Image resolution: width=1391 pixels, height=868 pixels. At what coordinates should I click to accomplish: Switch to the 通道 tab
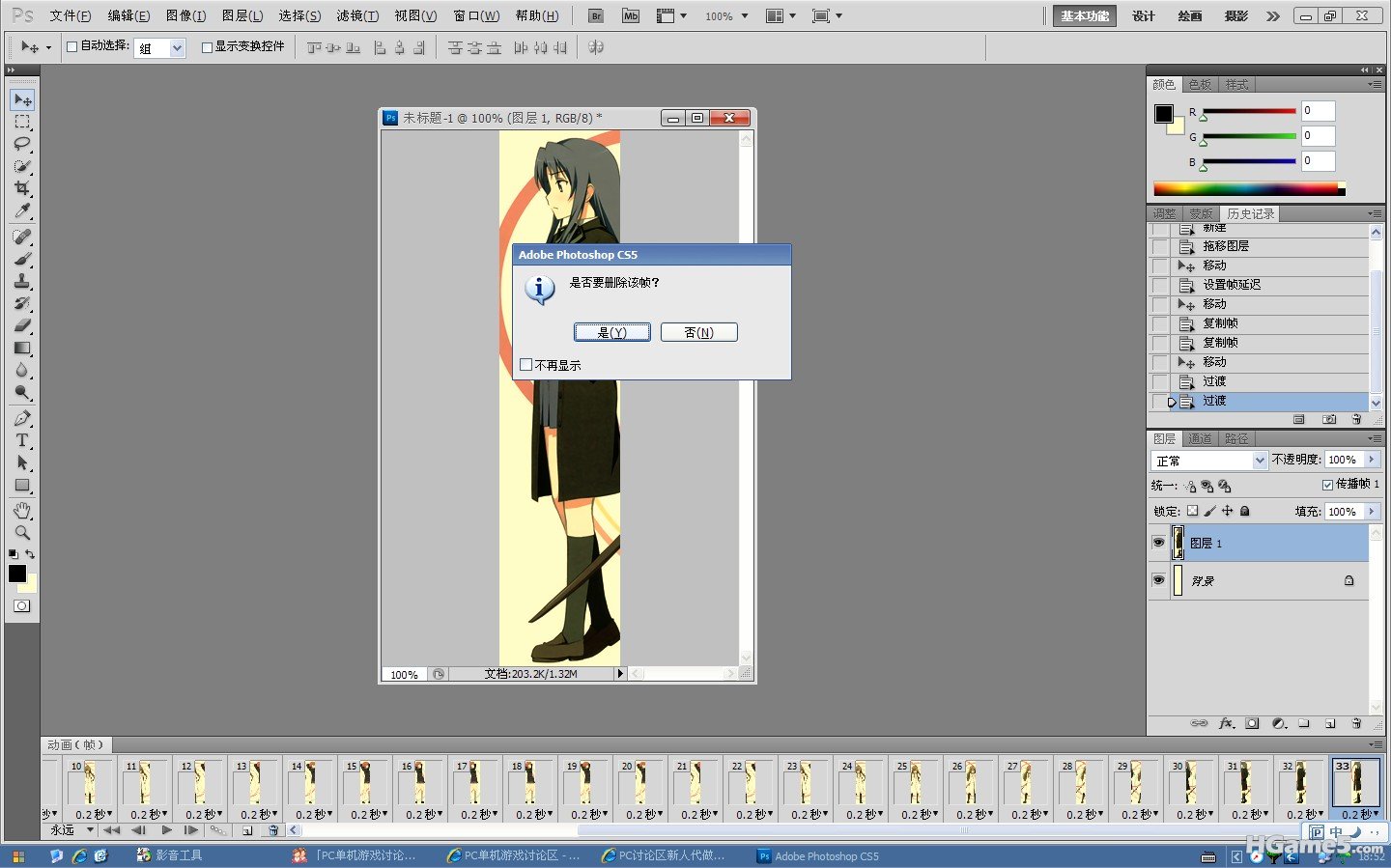[x=1201, y=438]
